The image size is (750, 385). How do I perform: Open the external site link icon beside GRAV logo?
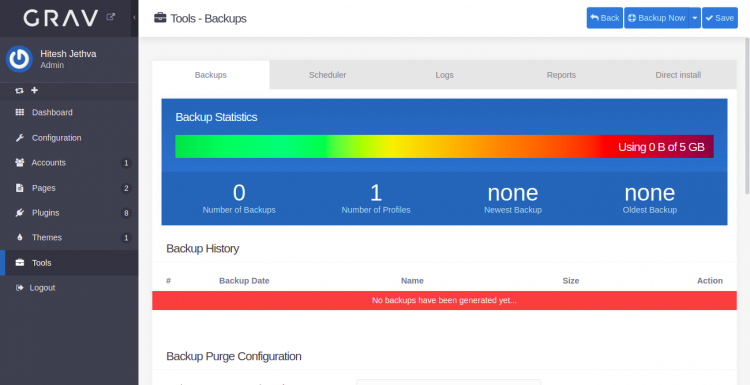110,17
